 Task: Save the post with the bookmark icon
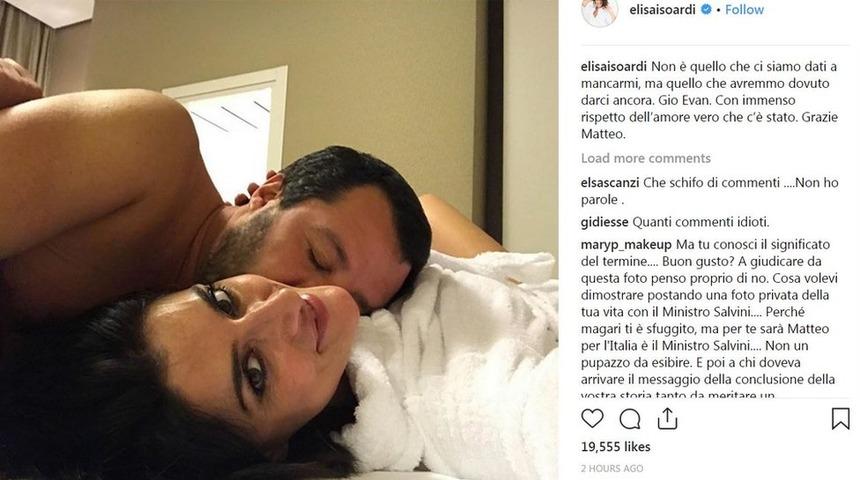coord(840,419)
